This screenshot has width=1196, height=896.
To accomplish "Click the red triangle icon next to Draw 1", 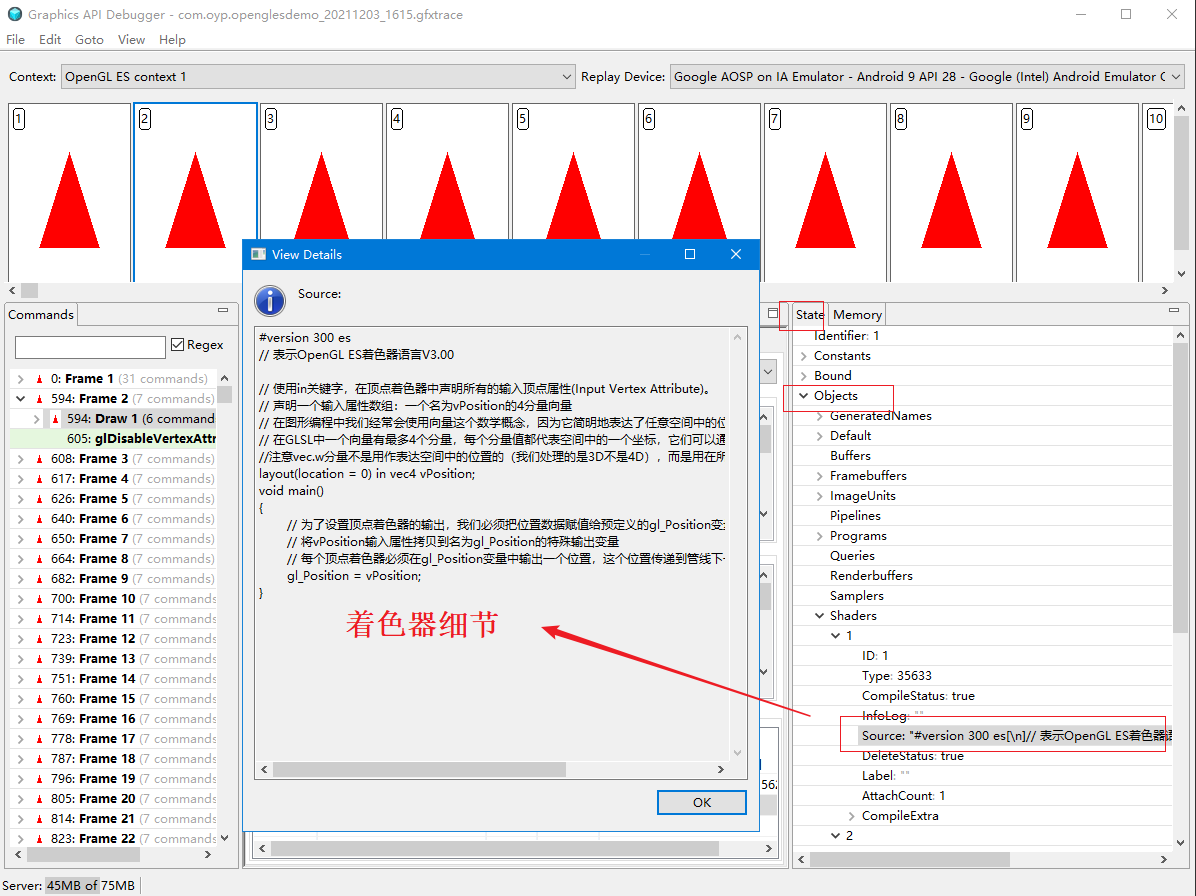I will pos(55,418).
